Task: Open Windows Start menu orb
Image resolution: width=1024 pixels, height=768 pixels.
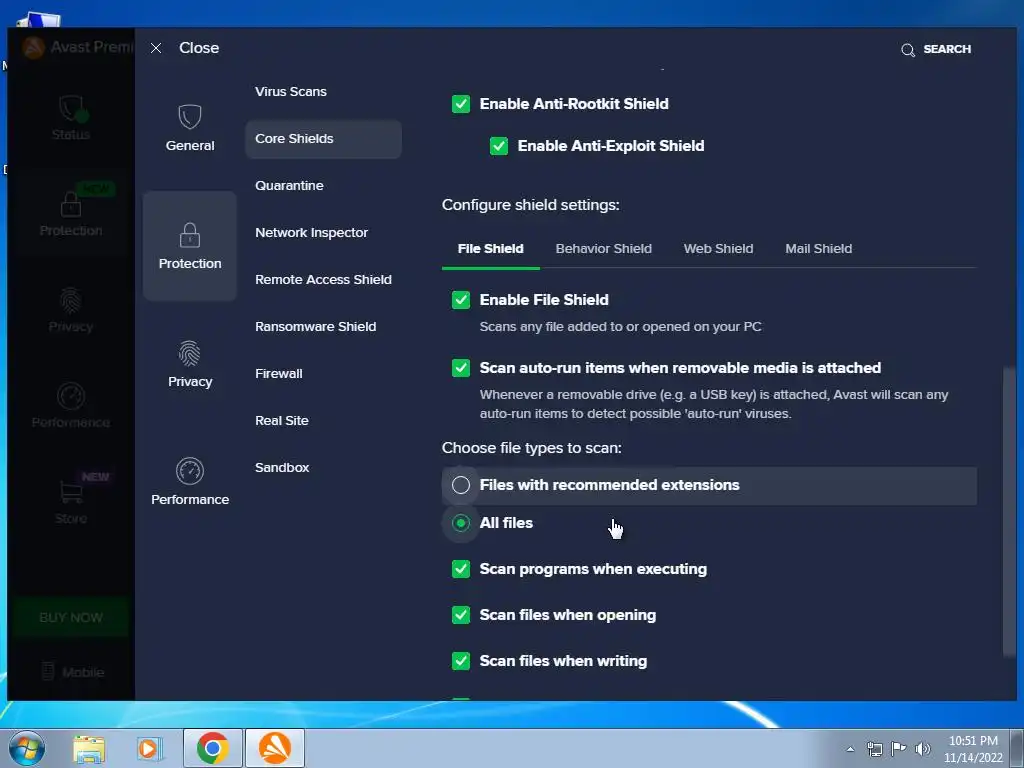Action: [25, 748]
